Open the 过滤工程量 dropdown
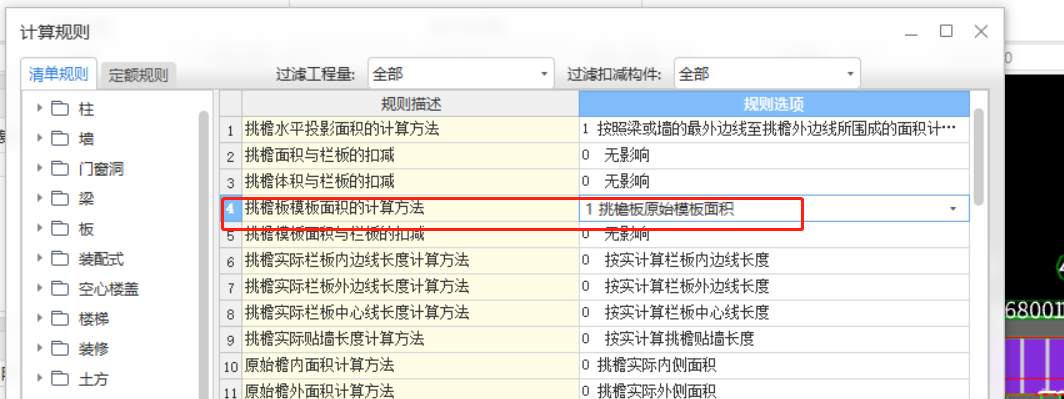Image resolution: width=1064 pixels, height=399 pixels. (x=461, y=73)
